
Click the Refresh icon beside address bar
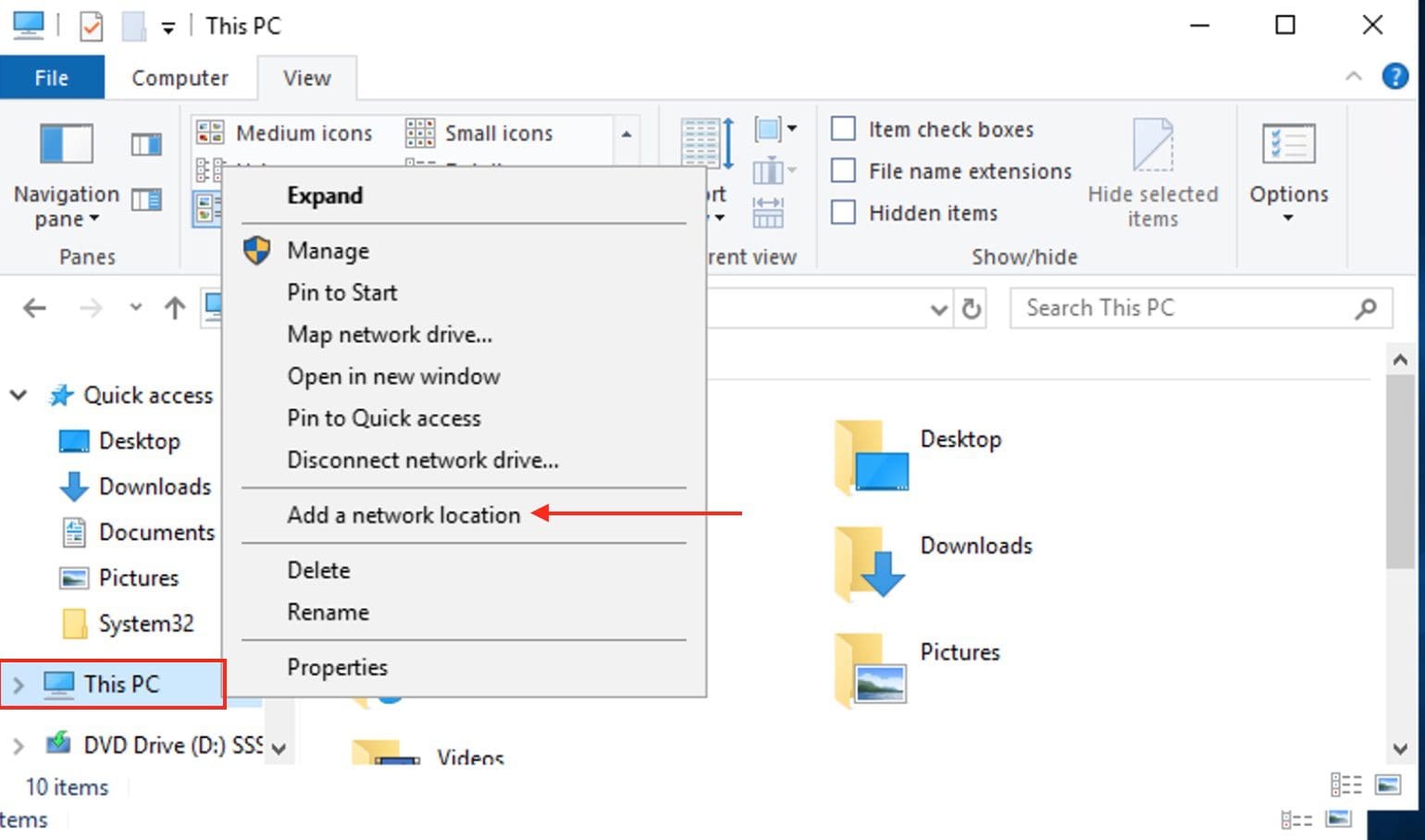point(971,309)
